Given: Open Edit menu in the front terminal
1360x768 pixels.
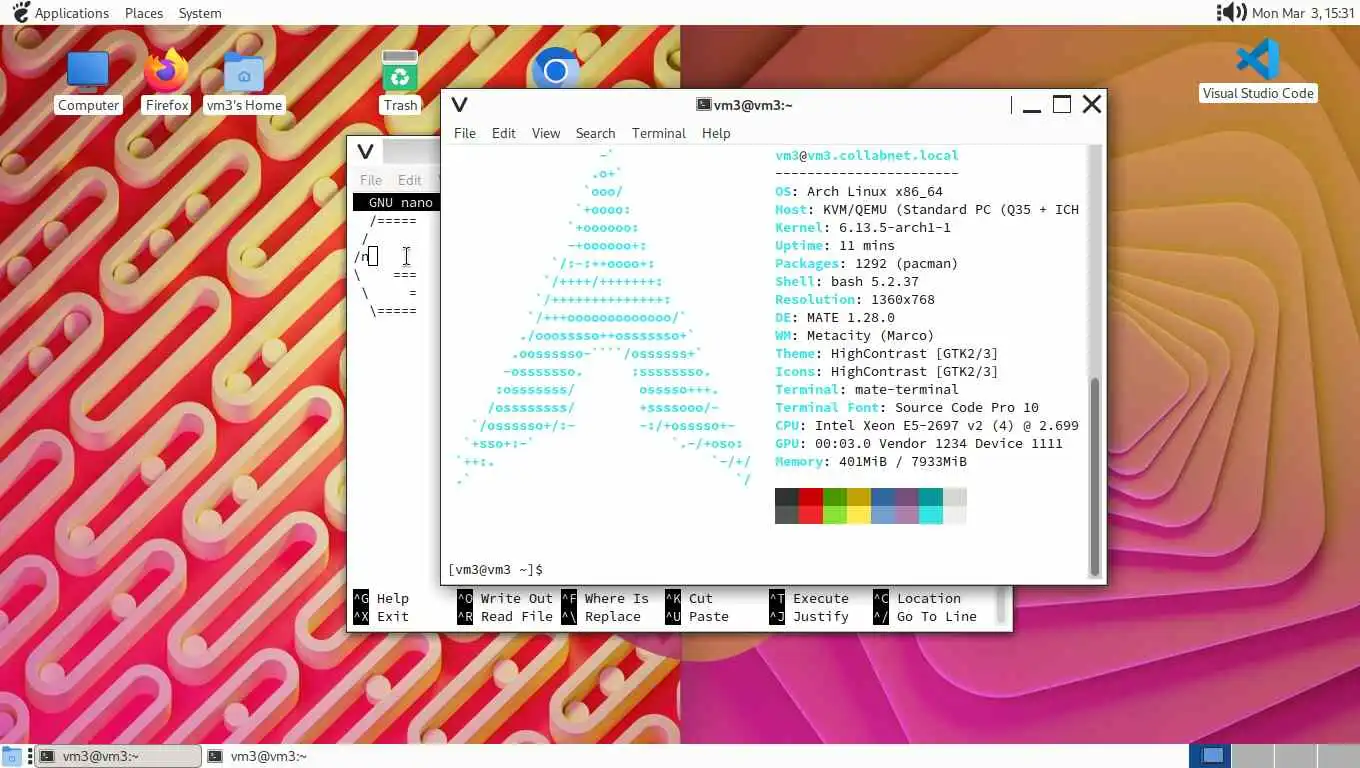Looking at the screenshot, I should point(504,133).
